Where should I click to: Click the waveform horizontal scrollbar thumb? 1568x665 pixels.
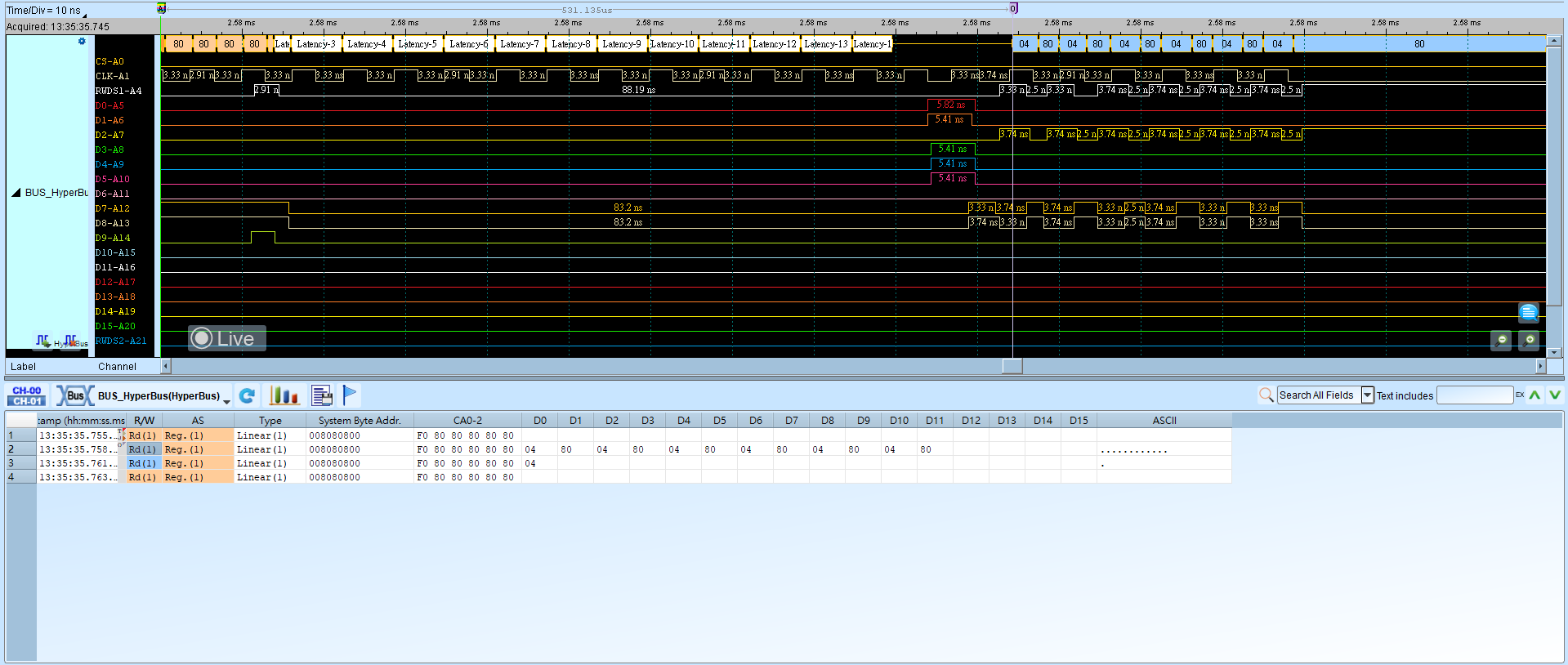[x=1012, y=366]
